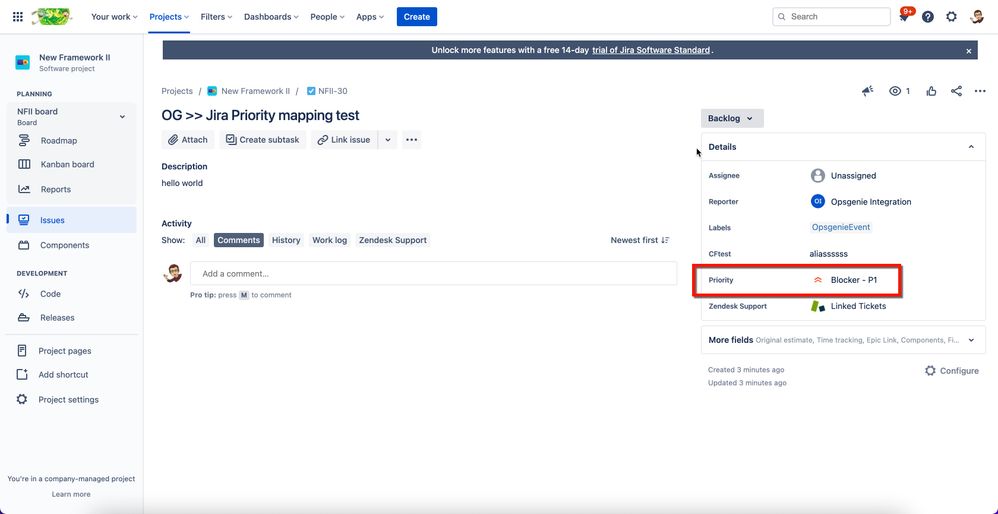Open the Projects breadcrumb link
This screenshot has height=514, width=998.
click(x=177, y=91)
